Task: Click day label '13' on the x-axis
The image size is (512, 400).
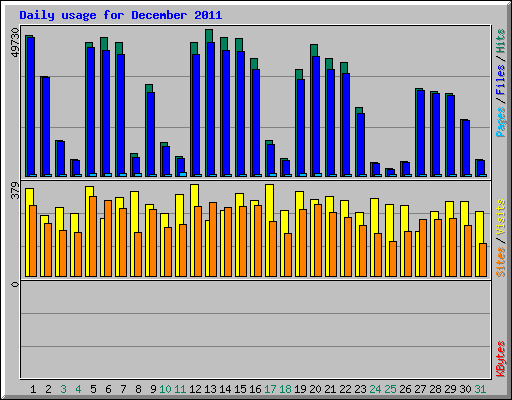Action: pos(210,389)
